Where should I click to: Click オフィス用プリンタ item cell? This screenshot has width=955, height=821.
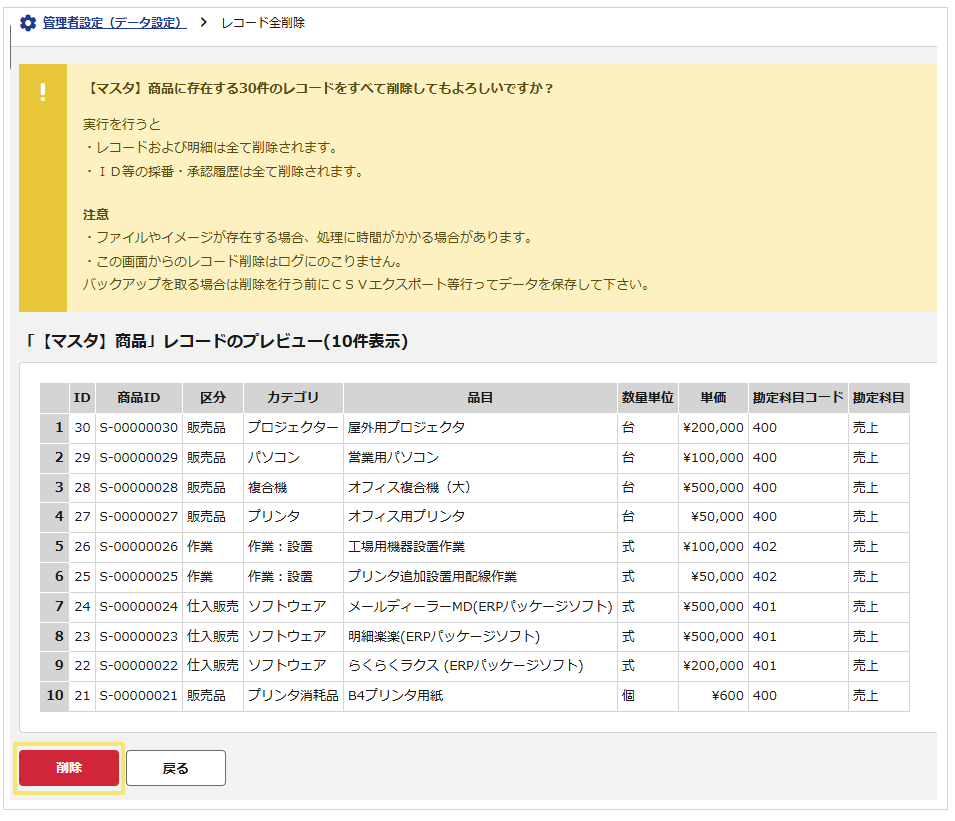coord(480,516)
